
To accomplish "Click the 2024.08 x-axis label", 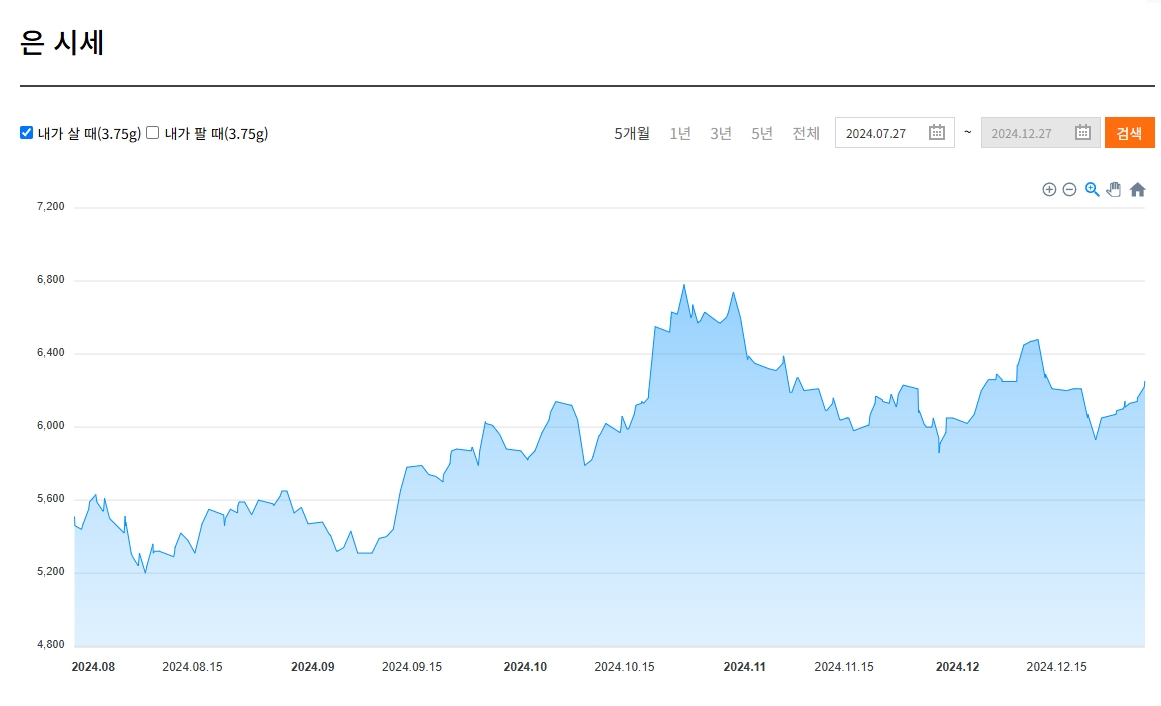I will click(x=93, y=667).
